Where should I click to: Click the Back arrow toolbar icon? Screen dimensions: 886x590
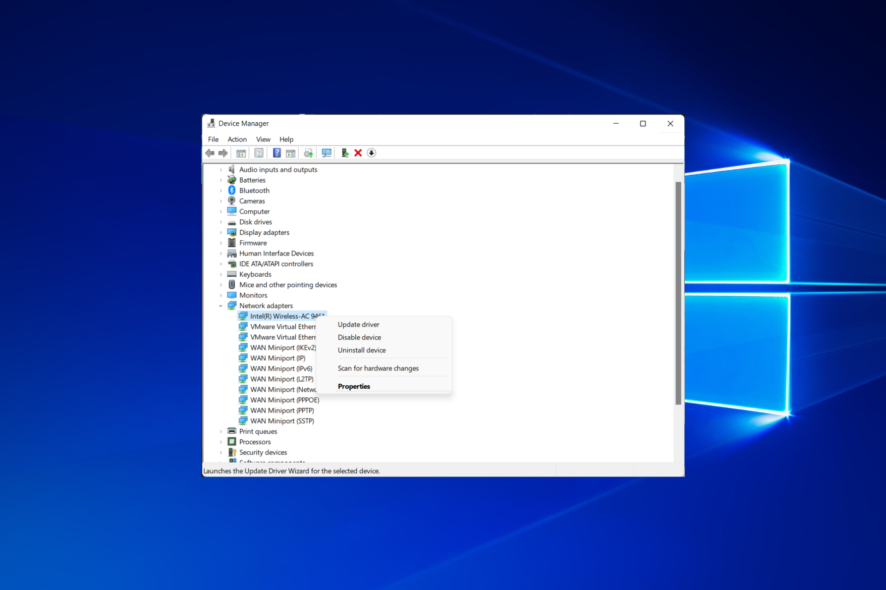(x=210, y=153)
